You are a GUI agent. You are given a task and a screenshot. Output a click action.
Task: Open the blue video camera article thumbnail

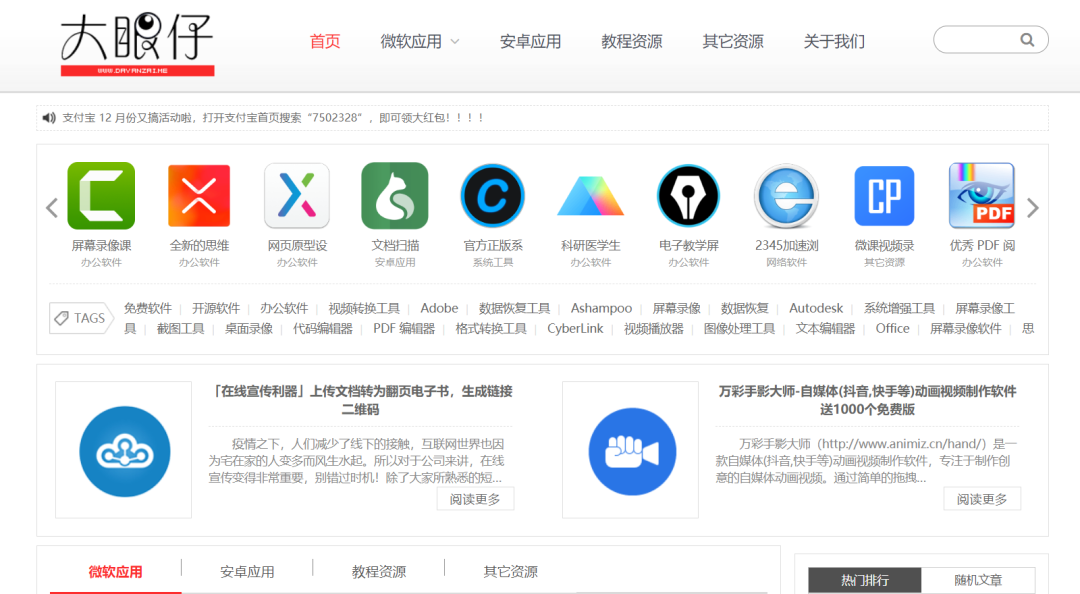(632, 451)
